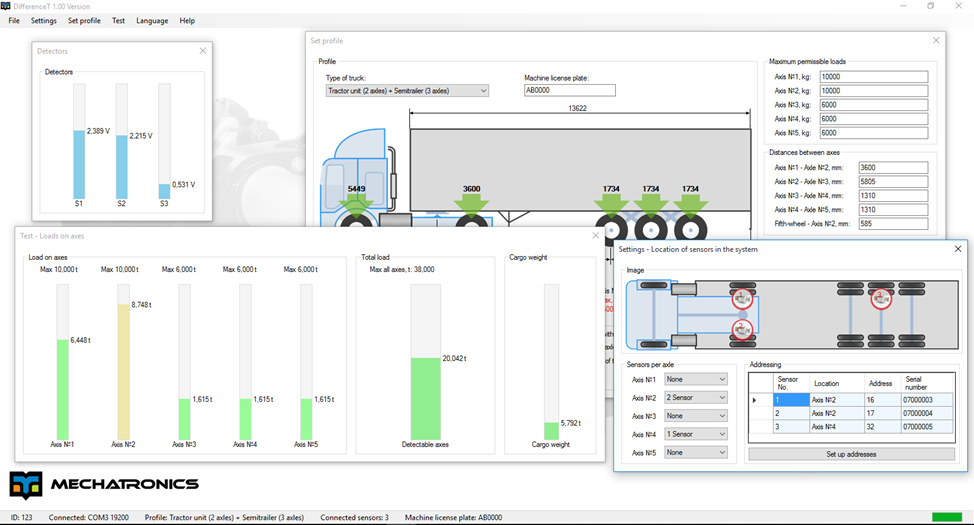Close the Detectors panel
Viewport: 974px width, 525px height.
[203, 51]
